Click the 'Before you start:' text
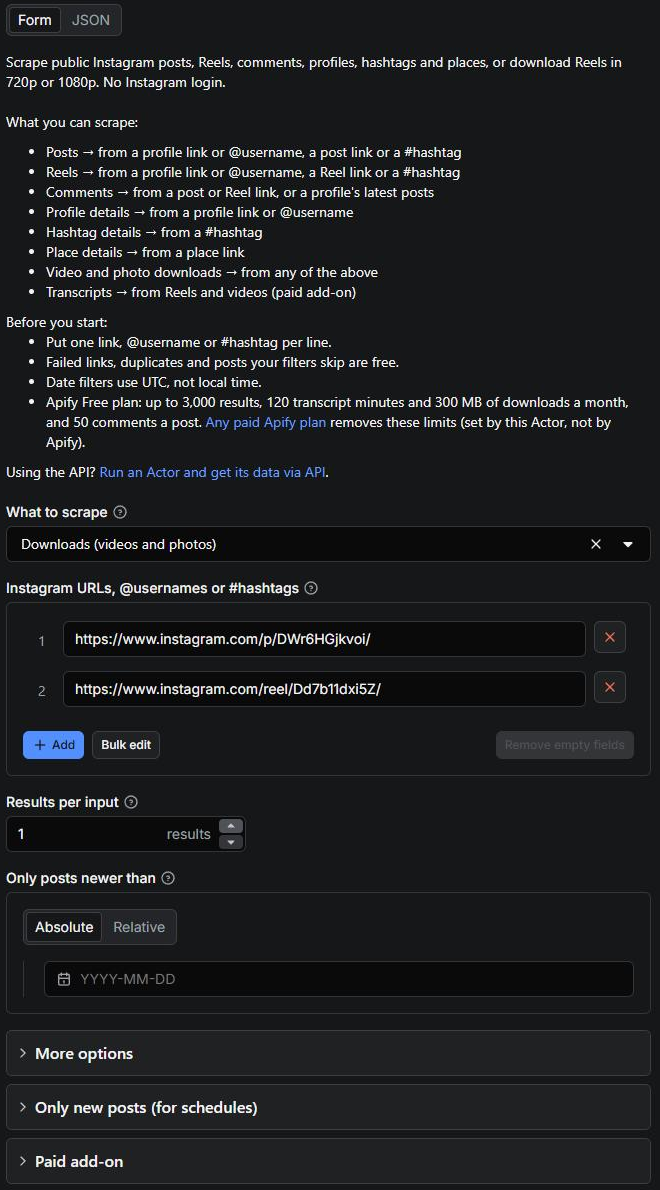 click(x=57, y=323)
